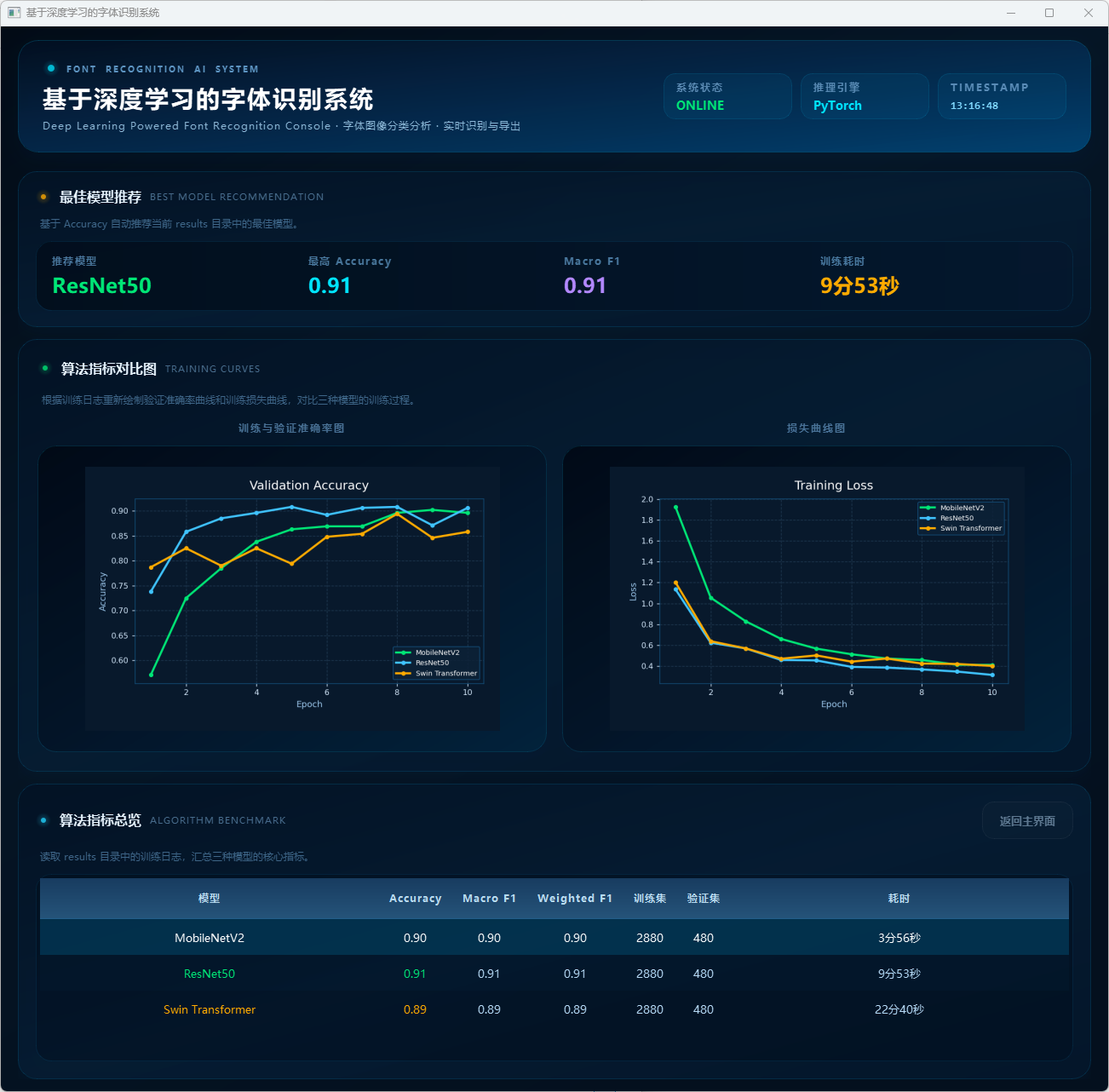Viewport: 1109px width, 1092px height.
Task: Click the cyan dot beside 算法指标总览
Action: (x=43, y=820)
